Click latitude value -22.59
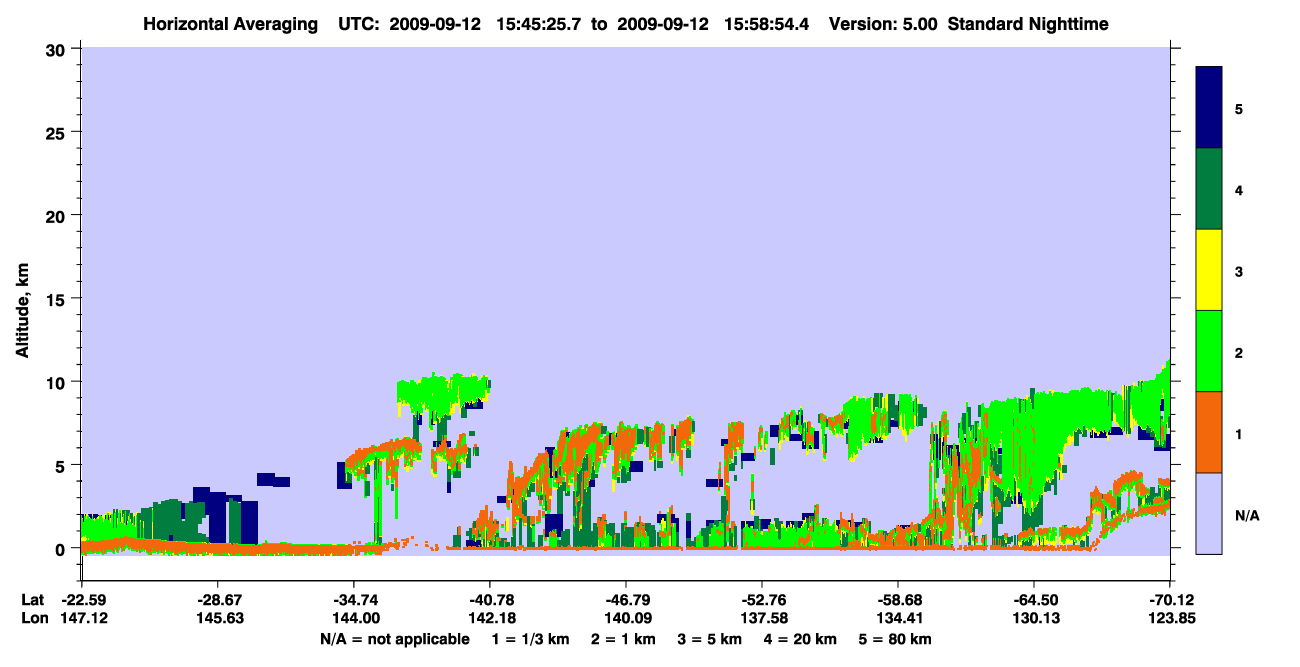The width and height of the screenshot is (1300, 667). pos(82,600)
